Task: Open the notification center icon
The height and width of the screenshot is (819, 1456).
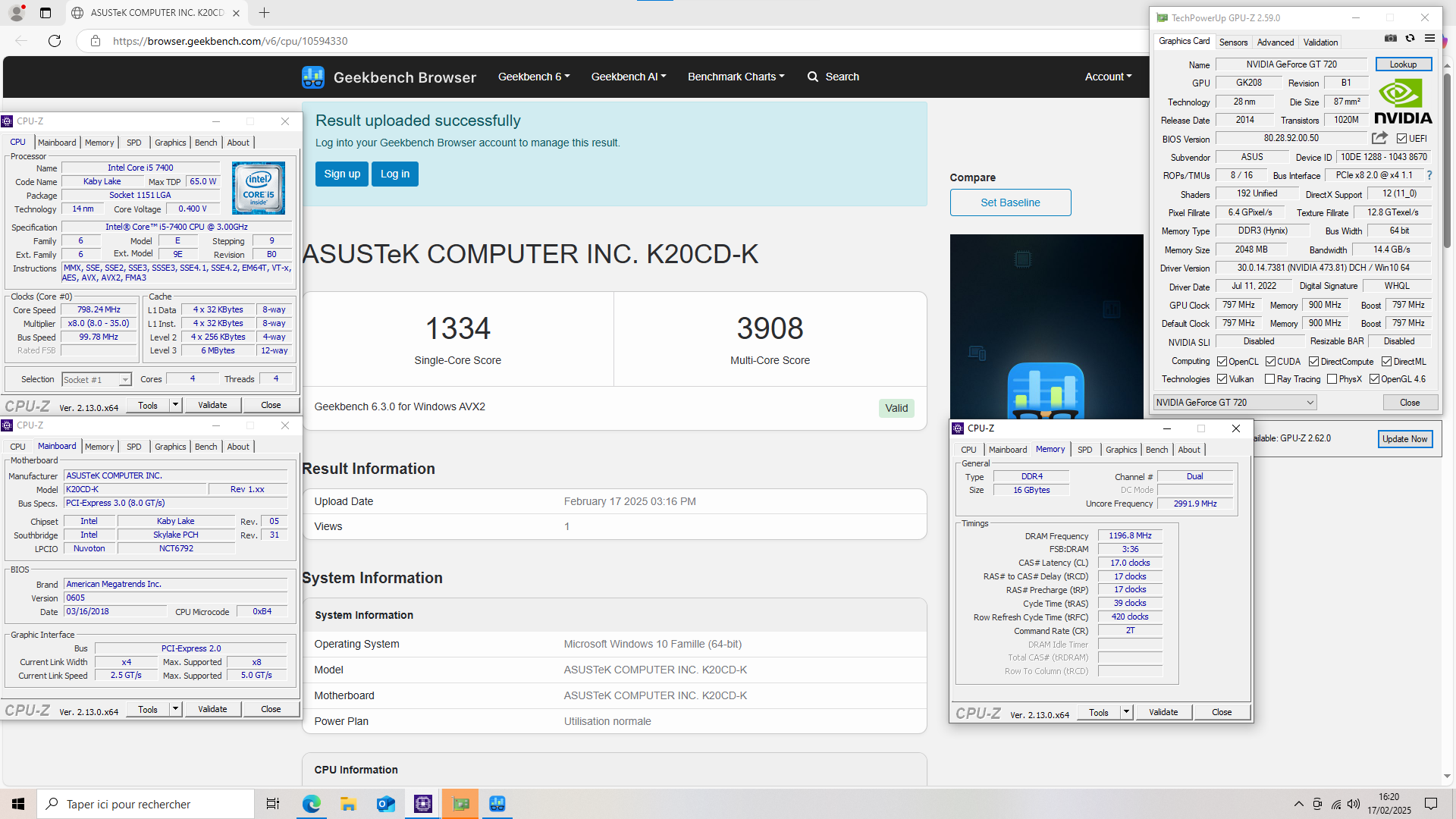Action: point(1431,804)
